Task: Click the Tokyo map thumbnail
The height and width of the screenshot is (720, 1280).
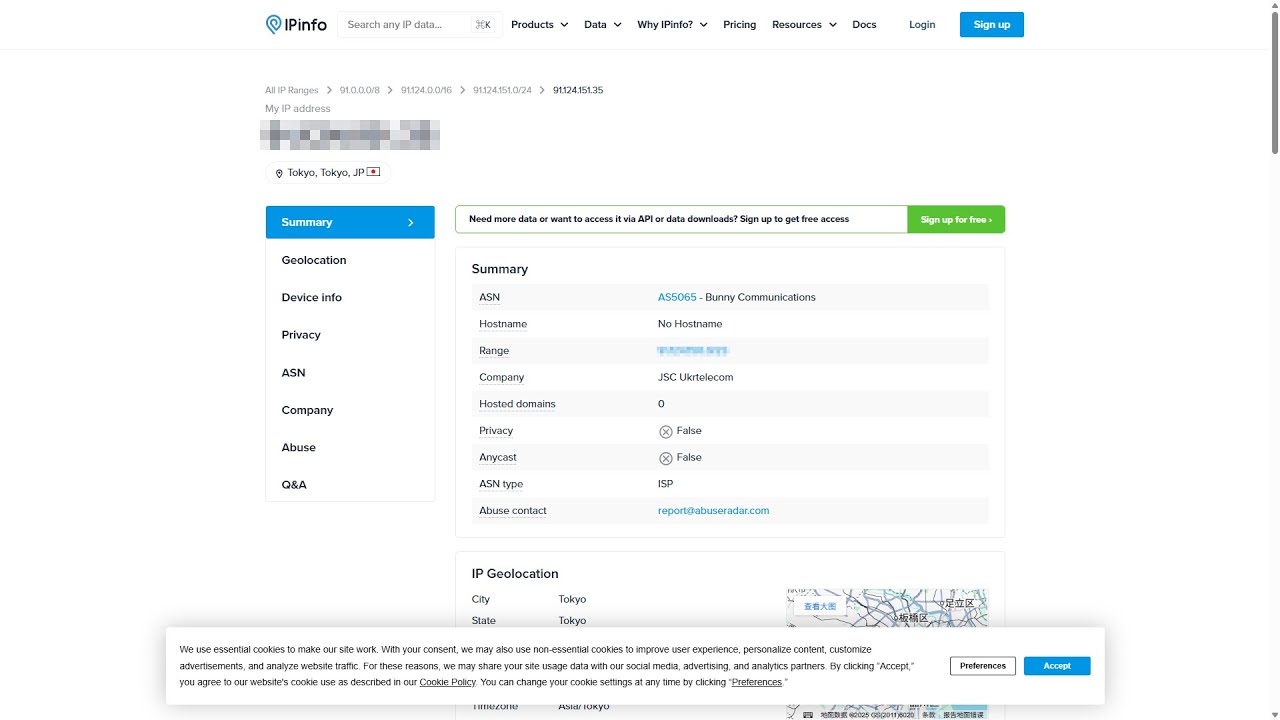Action: [887, 653]
